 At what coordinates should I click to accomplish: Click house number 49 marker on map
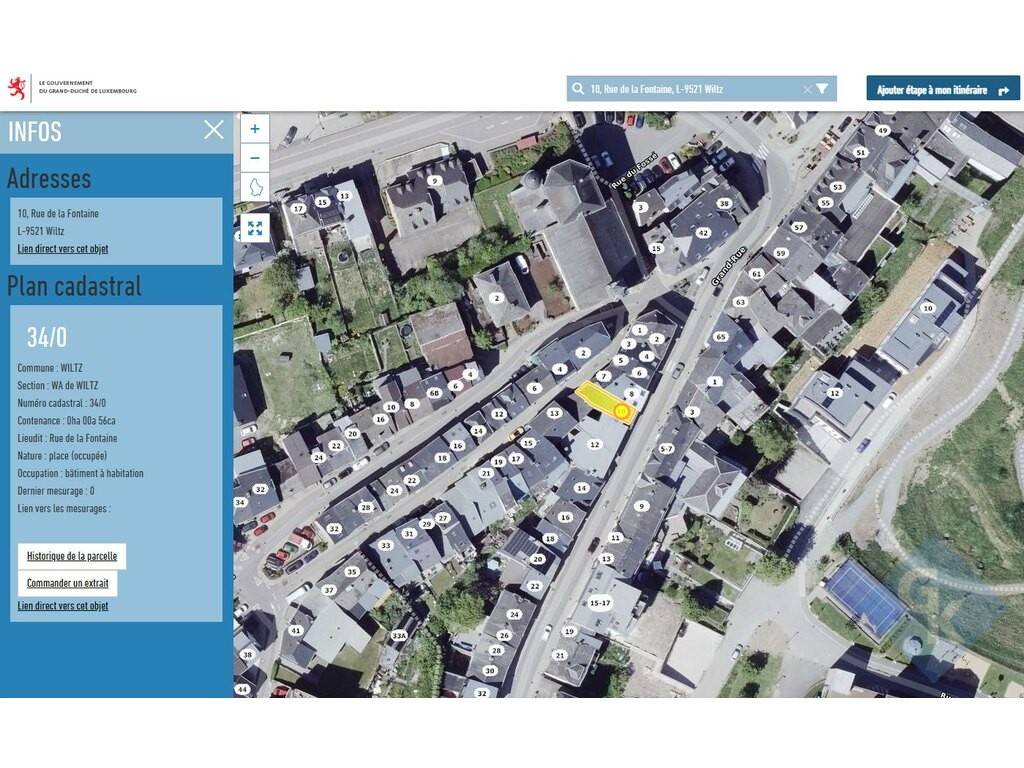pos(882,131)
